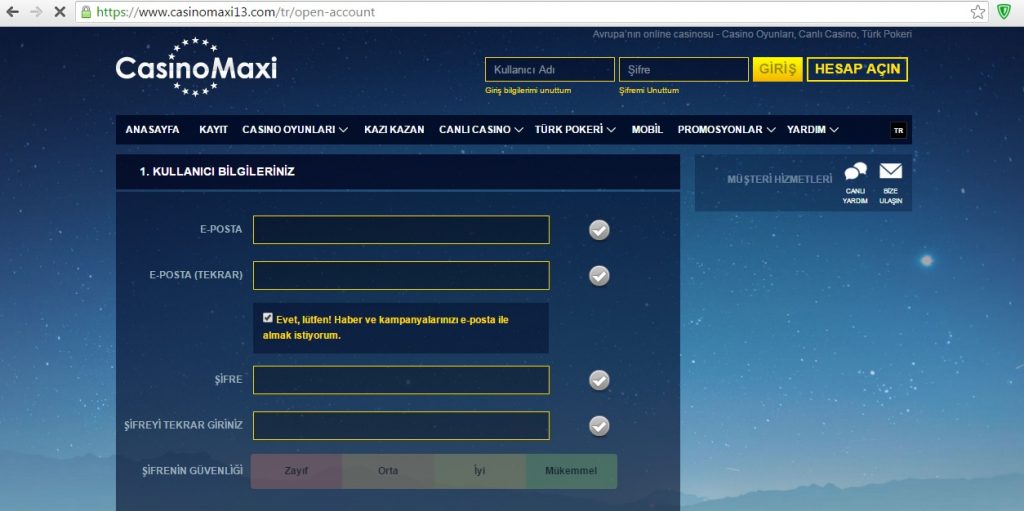This screenshot has height=511, width=1024.
Task: Go to the Anasayfa menu item
Action: 152,130
